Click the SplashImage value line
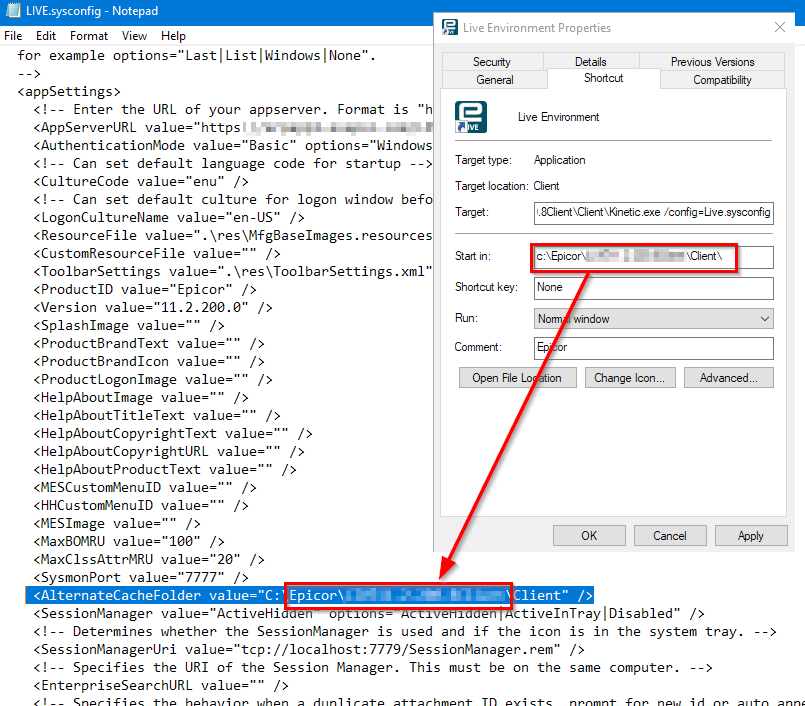Image resolution: width=805 pixels, height=706 pixels. 129,326
